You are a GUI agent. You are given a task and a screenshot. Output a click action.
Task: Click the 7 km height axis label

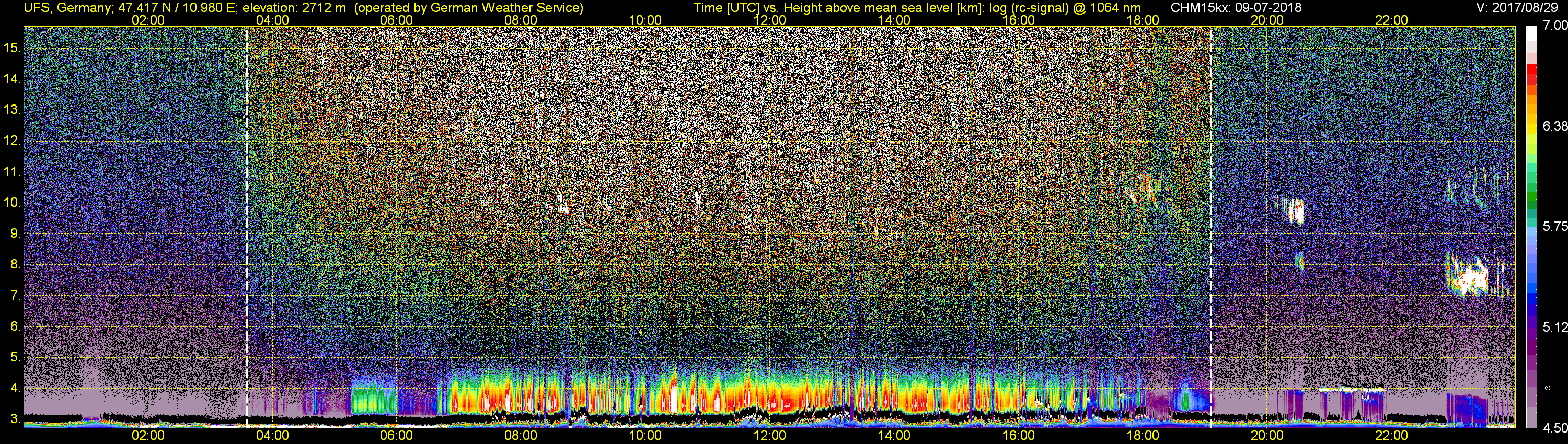15,296
